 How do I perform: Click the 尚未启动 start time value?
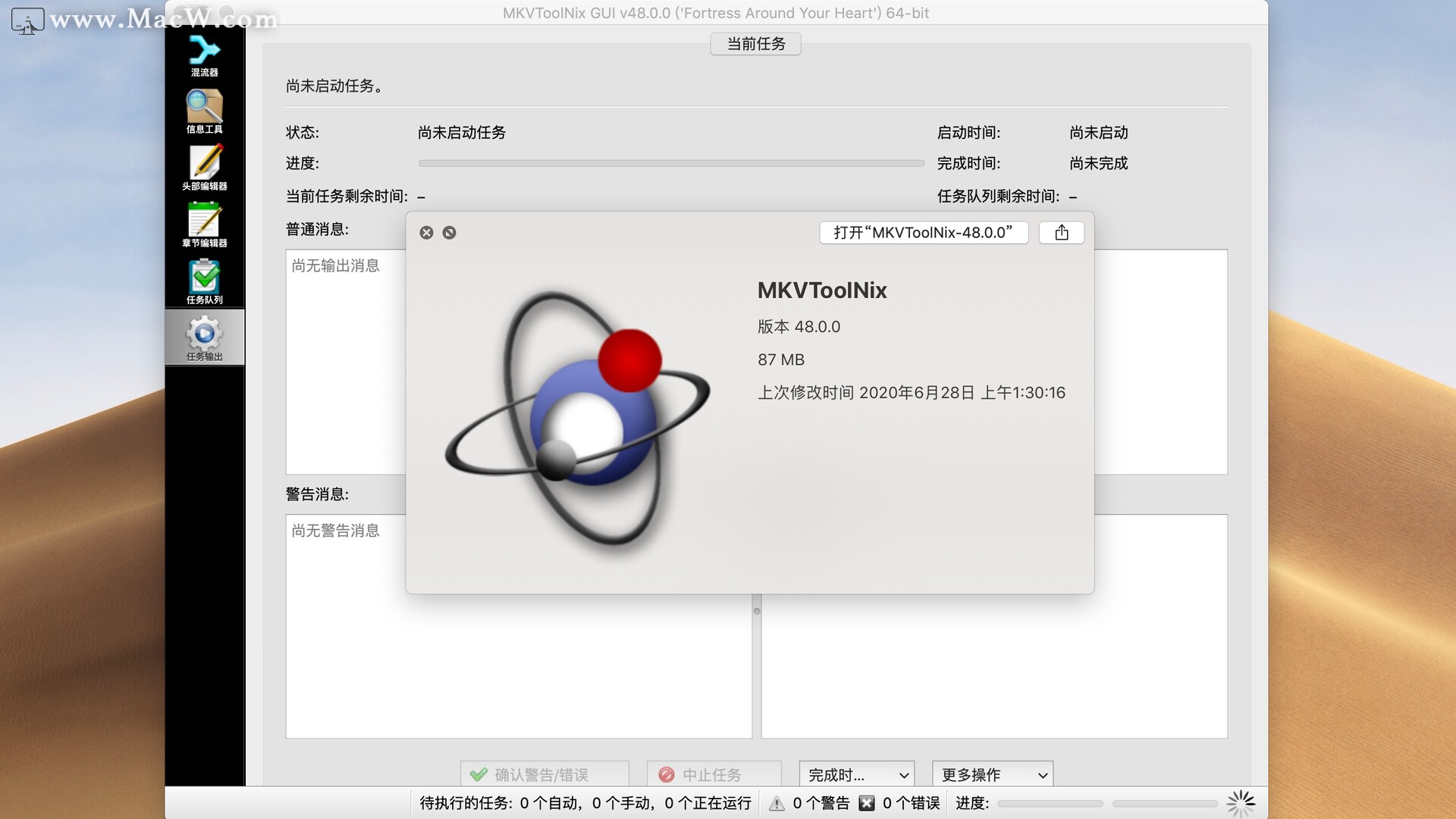[x=1099, y=133]
